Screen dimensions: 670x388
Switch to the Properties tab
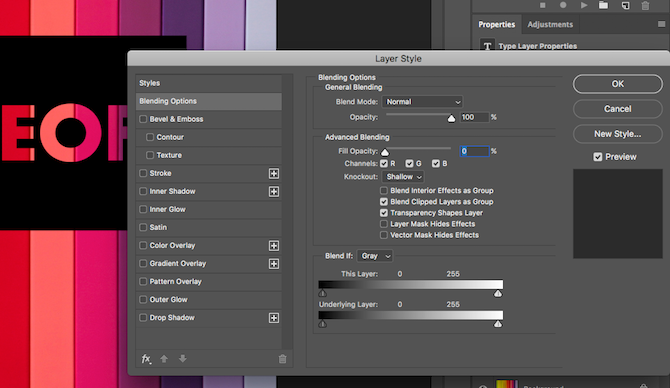click(497, 24)
